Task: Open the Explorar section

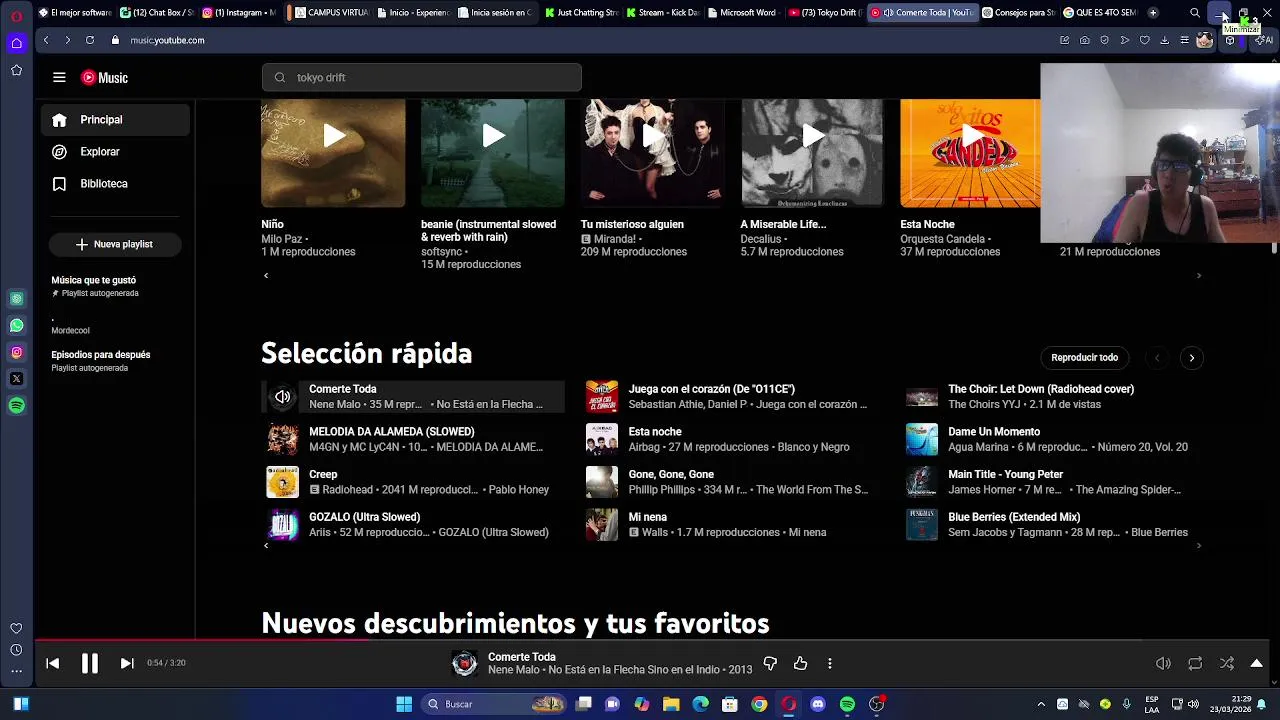Action: [116, 152]
